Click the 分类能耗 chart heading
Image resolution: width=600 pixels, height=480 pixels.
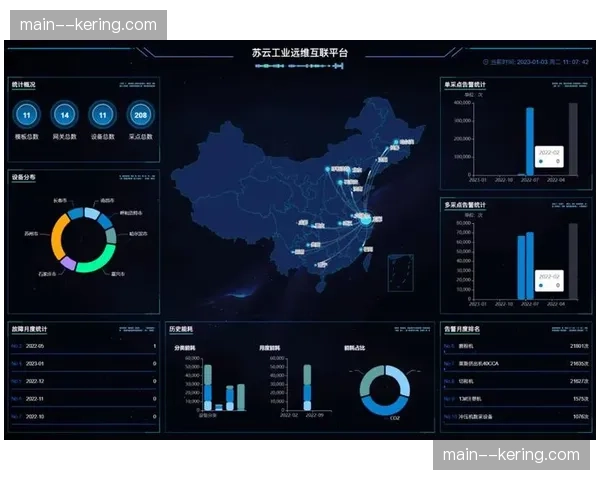185,348
